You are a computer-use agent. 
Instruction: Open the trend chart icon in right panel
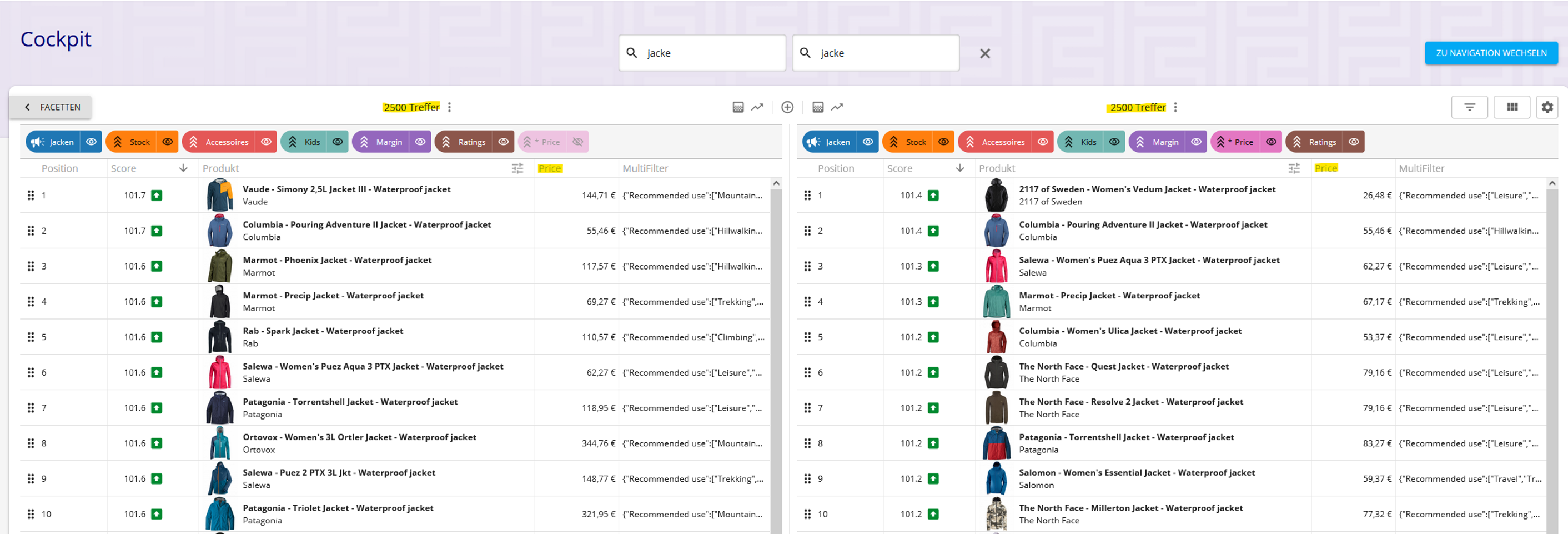(837, 107)
